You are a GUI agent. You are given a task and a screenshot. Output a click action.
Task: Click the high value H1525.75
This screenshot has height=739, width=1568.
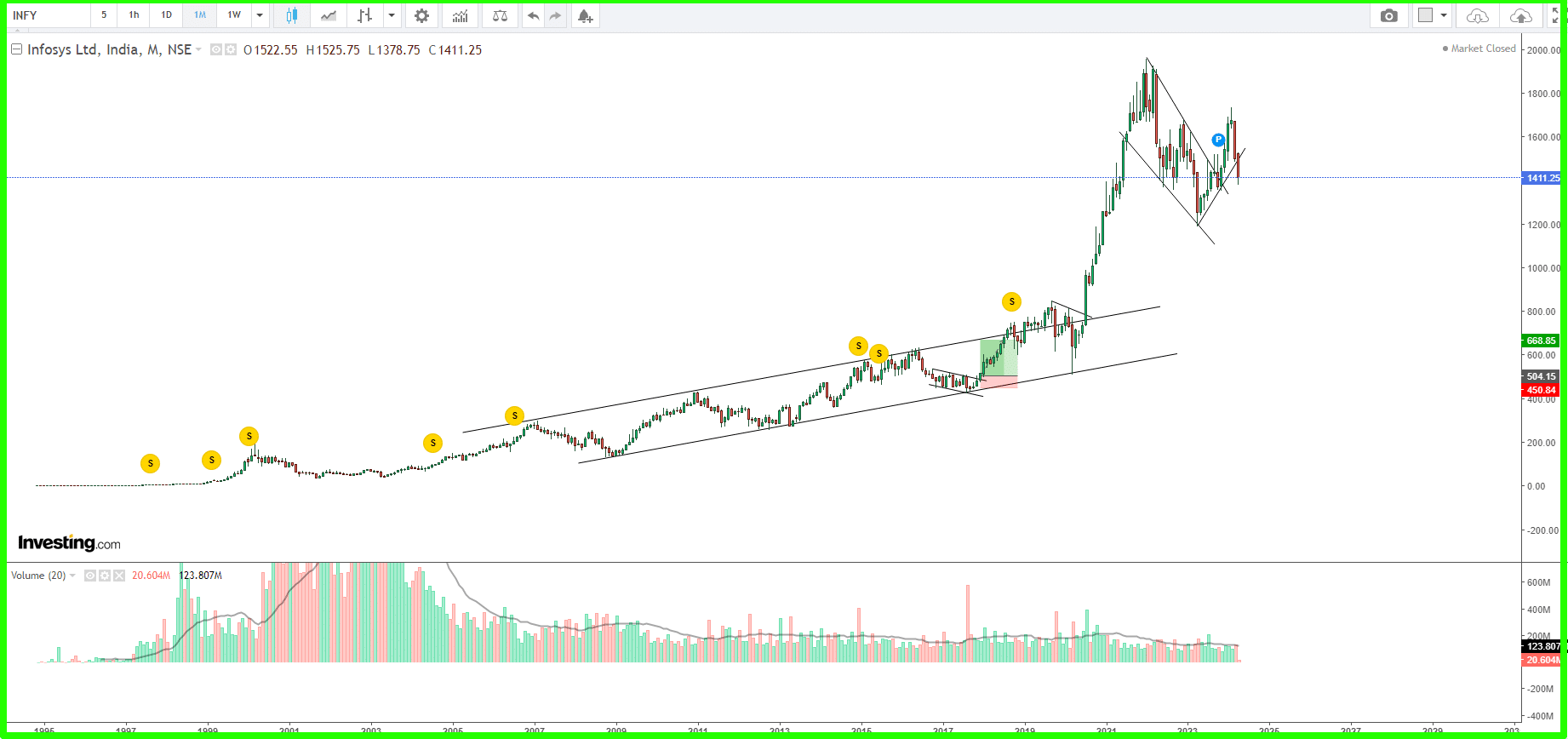[x=333, y=50]
